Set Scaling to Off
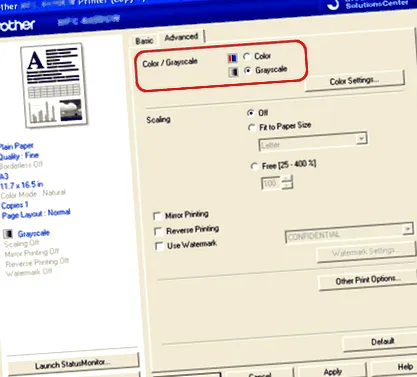 251,113
